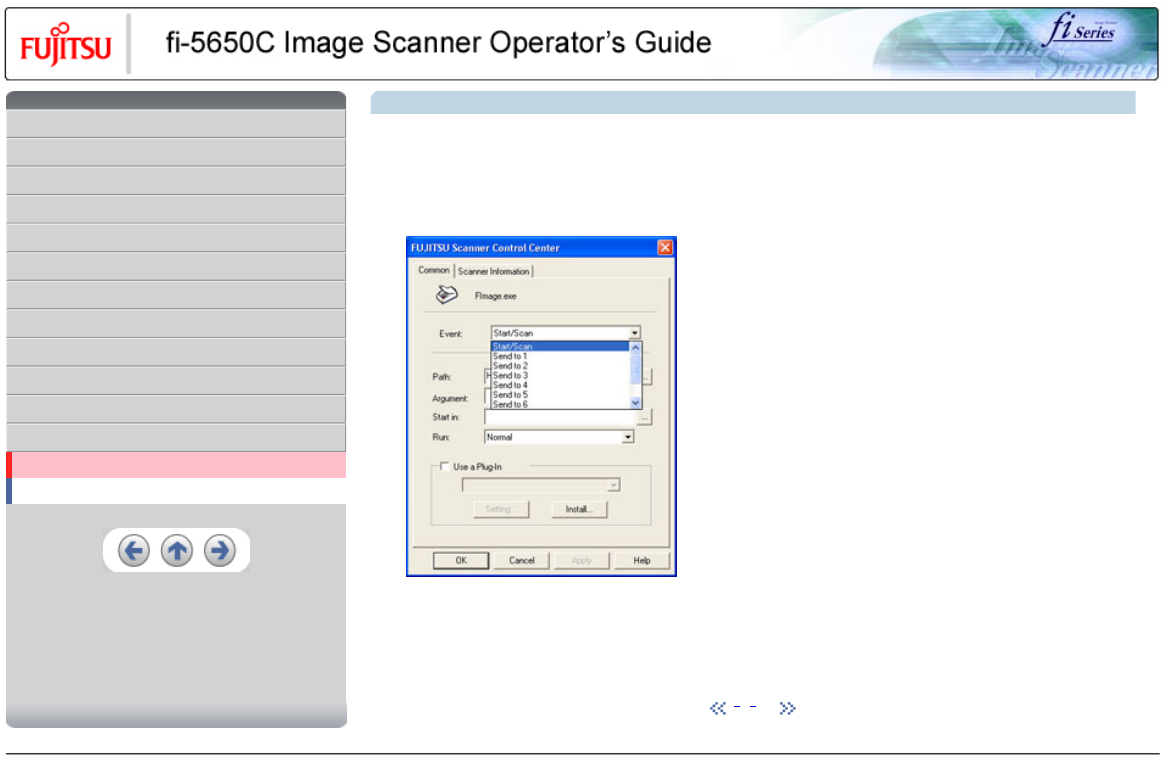
Task: Click the double right chevron page link
Action: pyautogui.click(x=787, y=708)
